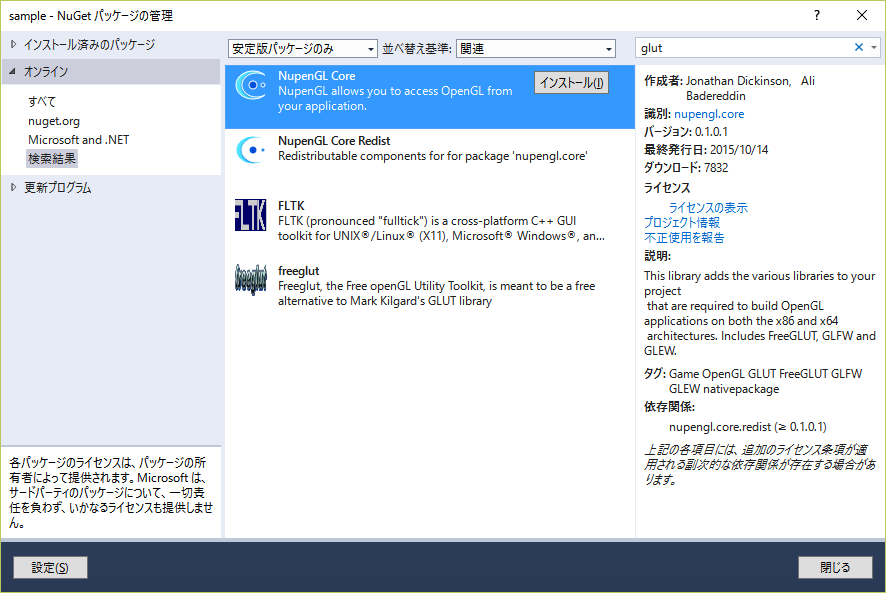Viewport: 886px width, 593px height.
Task: Click the 並べ替え基準 label
Action: coord(417,49)
